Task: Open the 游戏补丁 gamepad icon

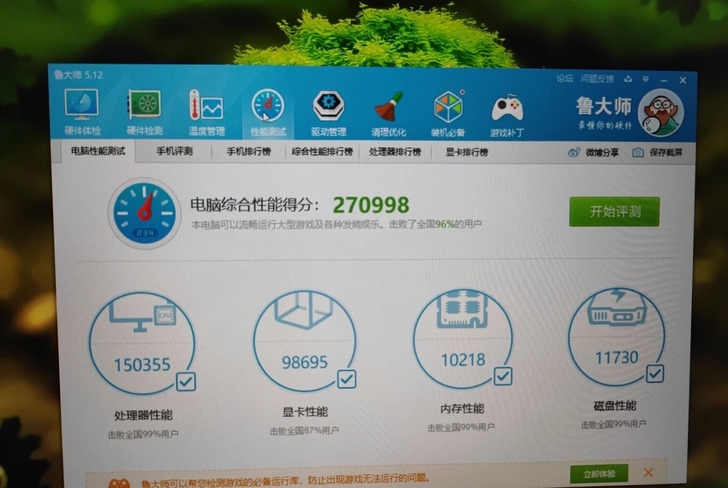Action: (x=507, y=114)
